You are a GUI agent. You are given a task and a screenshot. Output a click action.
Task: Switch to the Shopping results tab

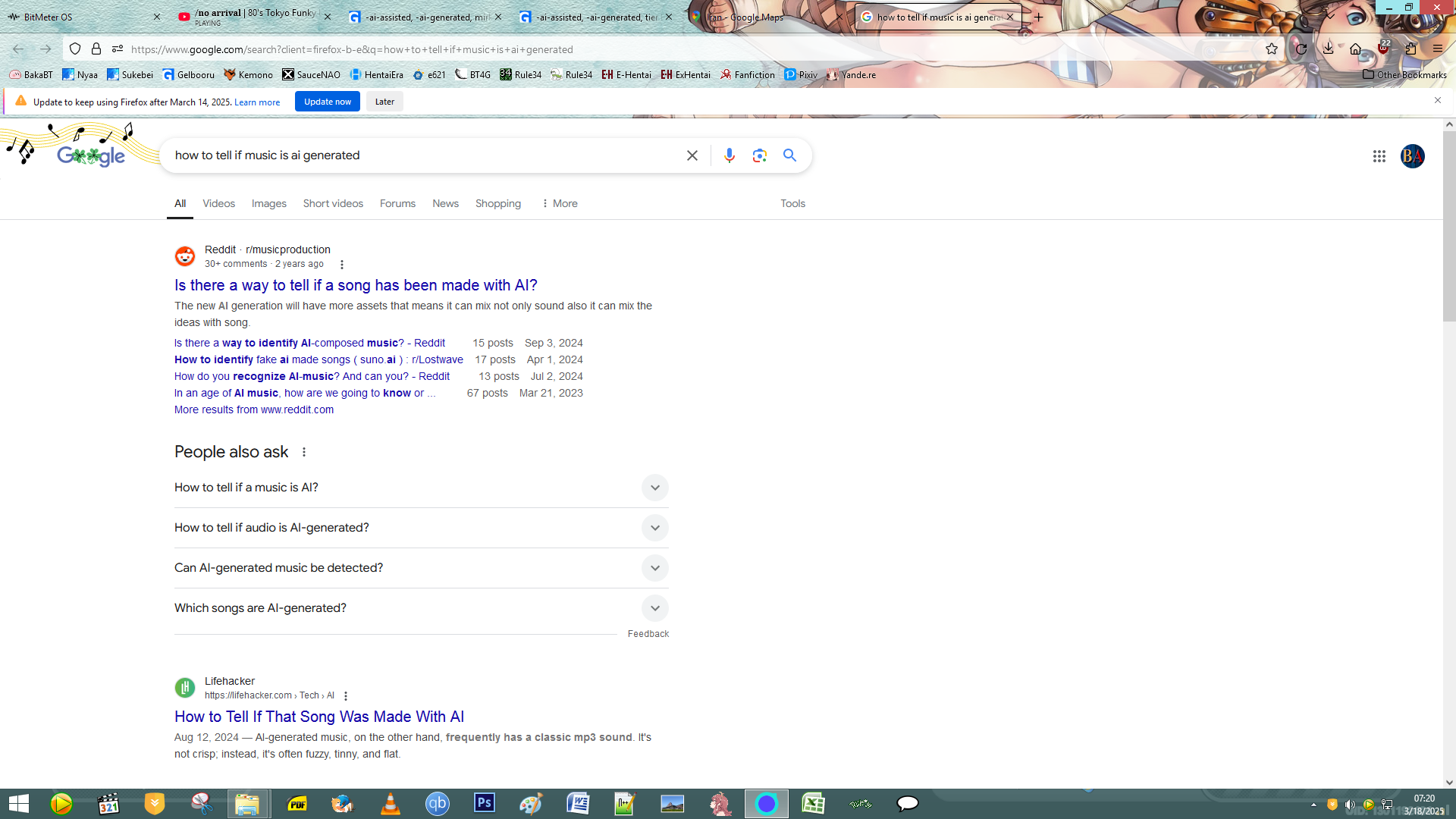coord(498,203)
